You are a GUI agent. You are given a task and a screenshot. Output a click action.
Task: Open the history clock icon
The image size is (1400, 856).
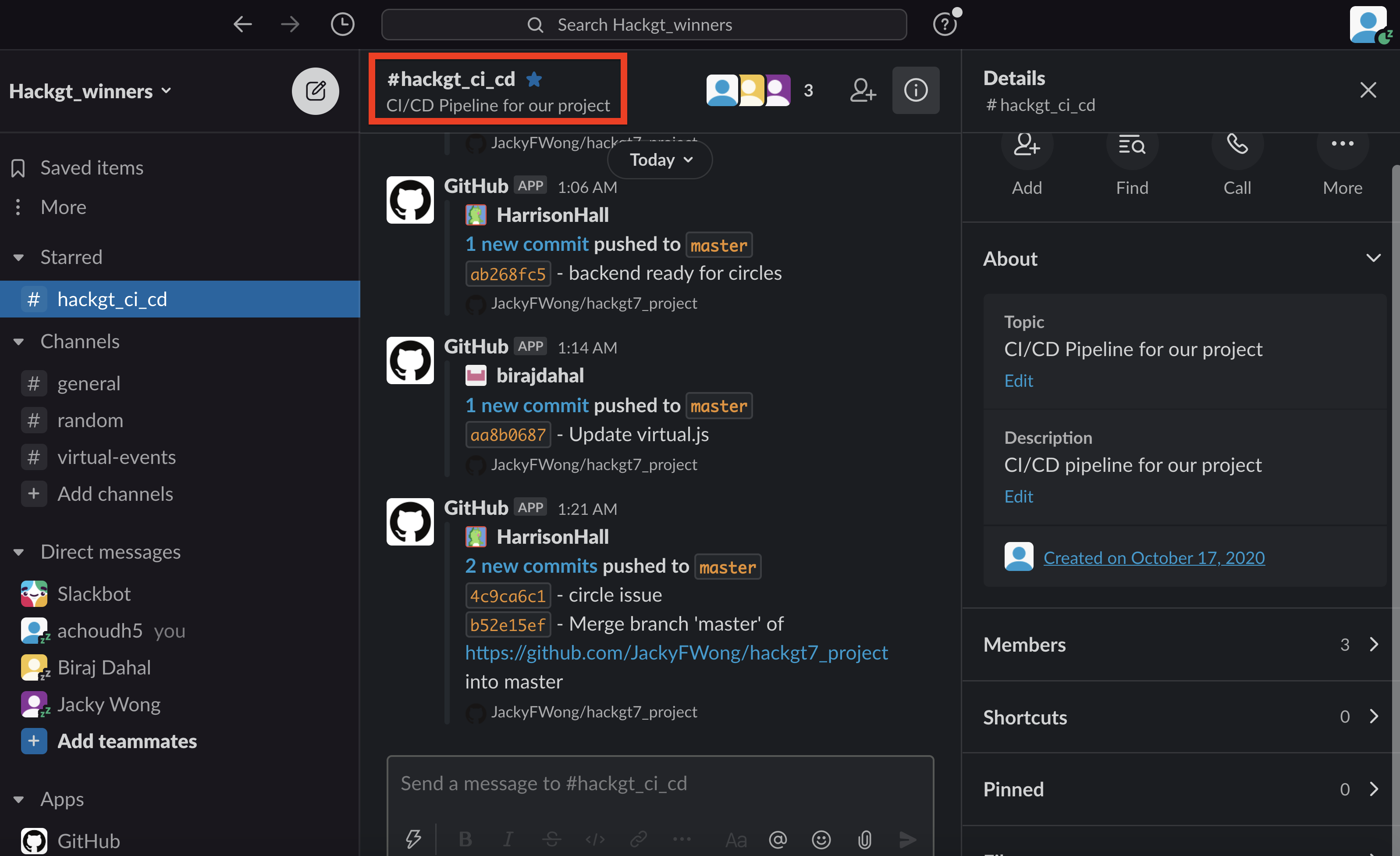[342, 25]
